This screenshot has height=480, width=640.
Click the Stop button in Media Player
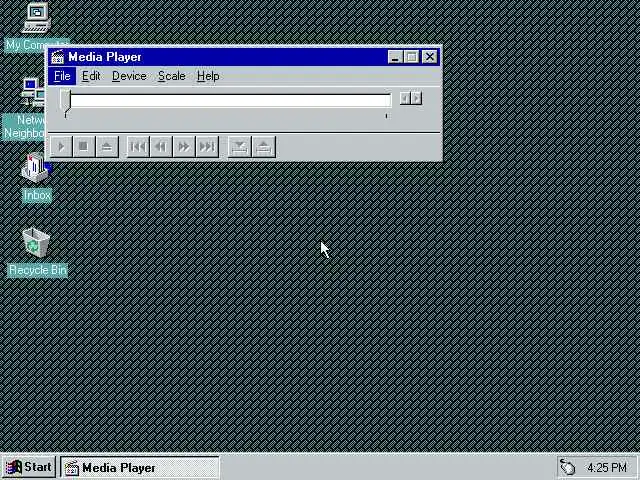[x=84, y=147]
